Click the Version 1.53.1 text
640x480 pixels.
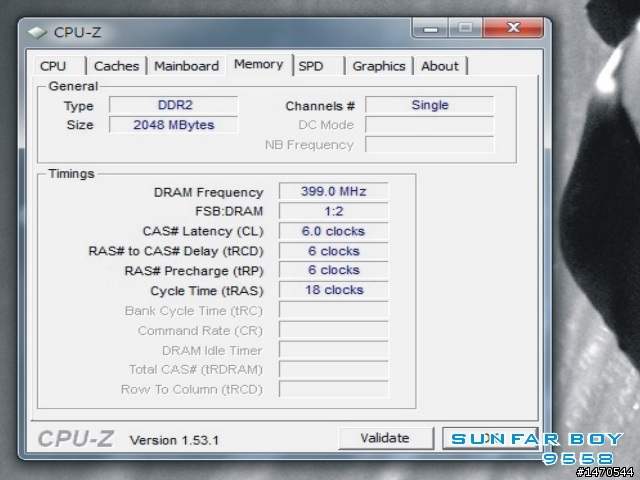coord(174,440)
